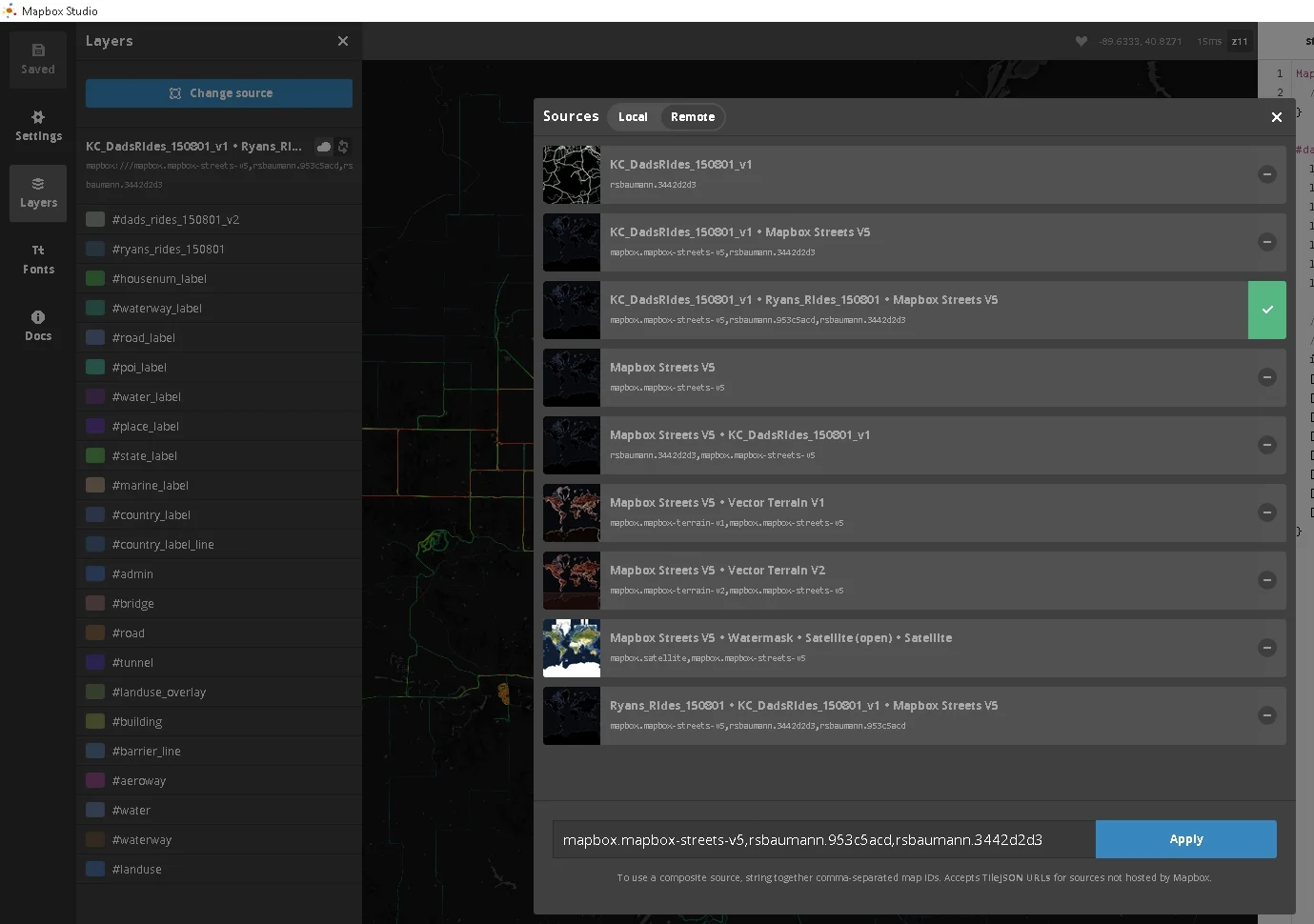Click the green checkmark on selected source

tap(1267, 310)
